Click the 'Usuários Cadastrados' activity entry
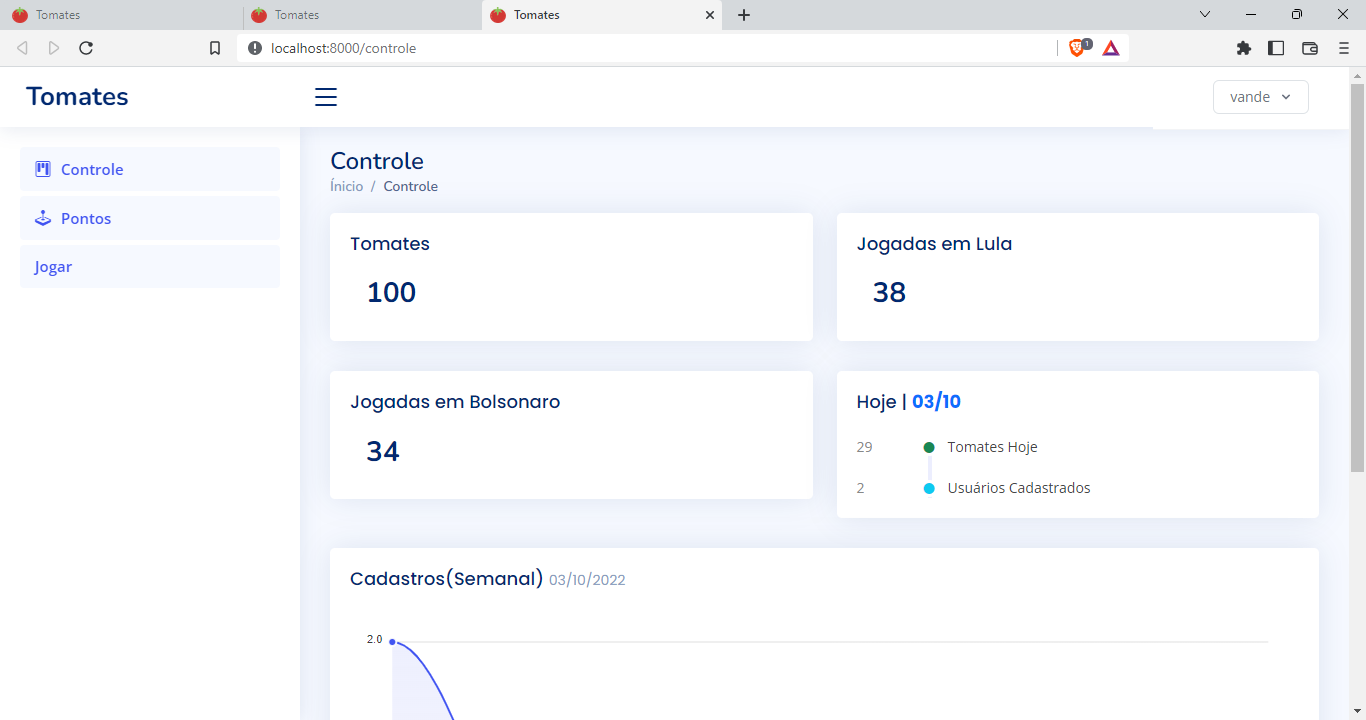The width and height of the screenshot is (1366, 720). point(1019,488)
